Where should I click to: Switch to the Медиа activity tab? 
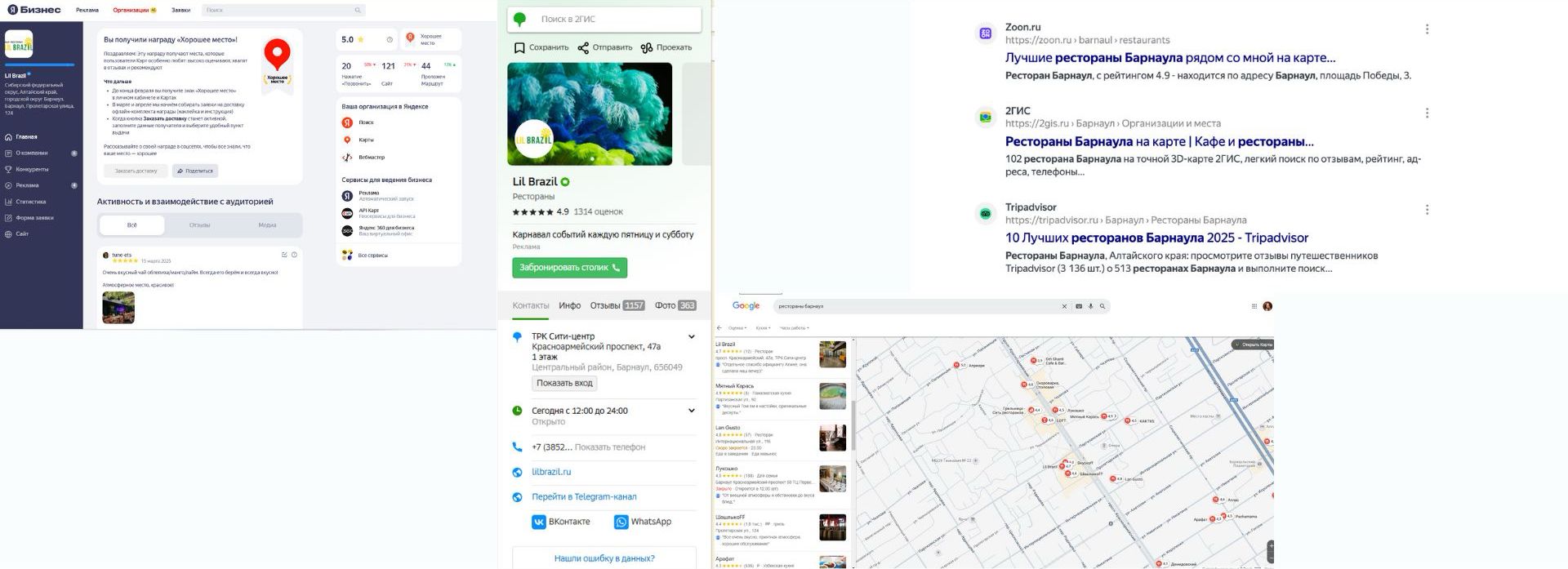click(x=267, y=225)
